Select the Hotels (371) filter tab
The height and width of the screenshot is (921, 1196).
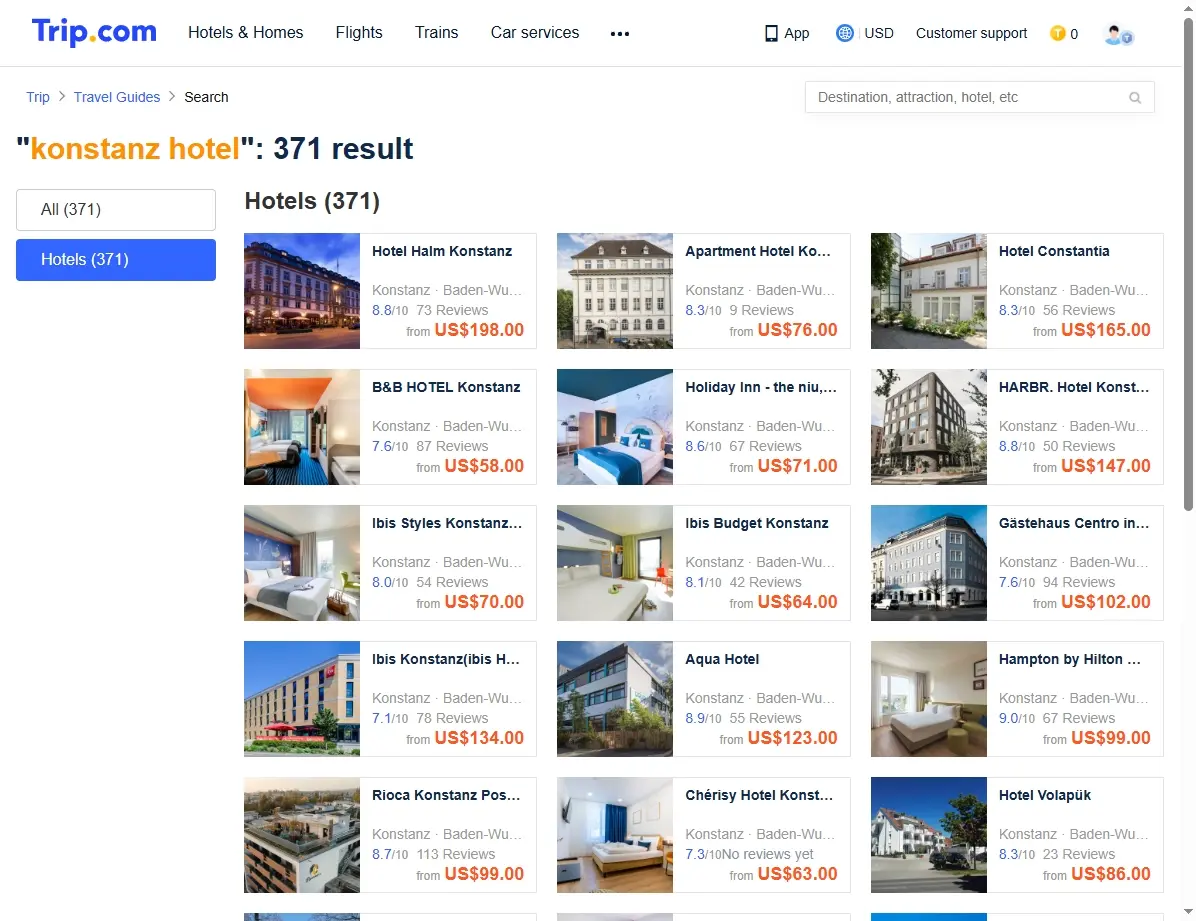tap(116, 260)
